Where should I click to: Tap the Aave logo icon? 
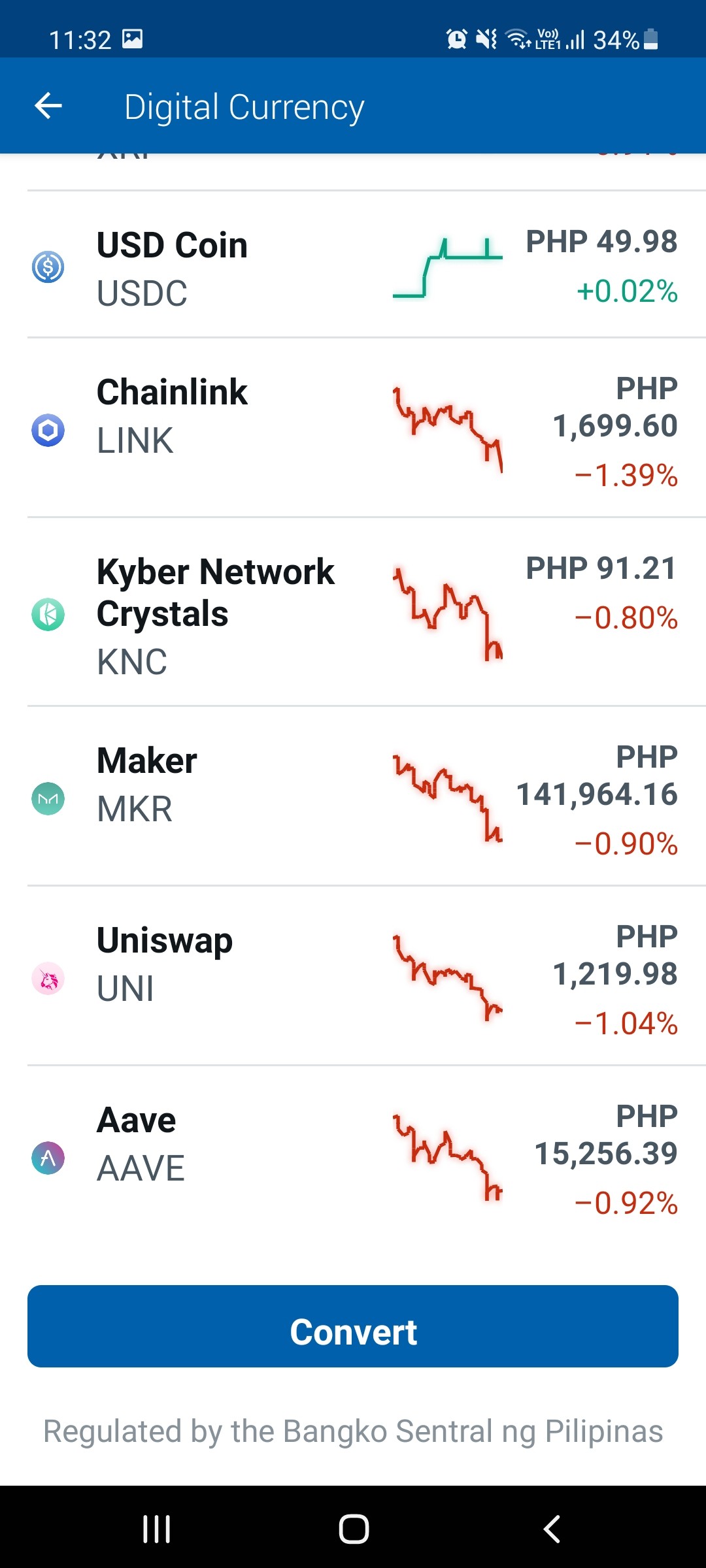pos(48,1158)
